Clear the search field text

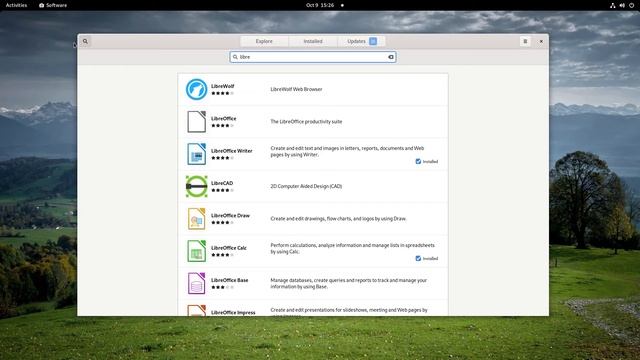(x=391, y=57)
